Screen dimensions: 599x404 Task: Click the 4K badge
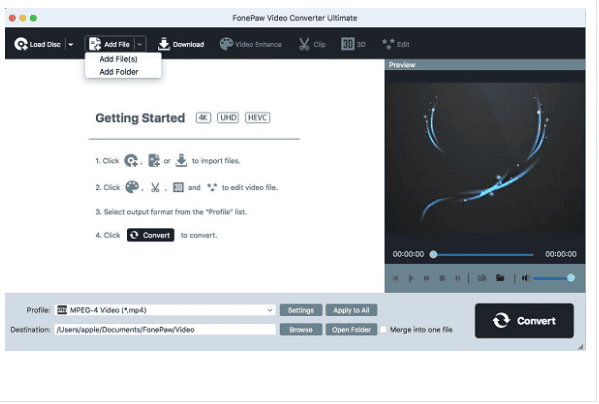(203, 118)
